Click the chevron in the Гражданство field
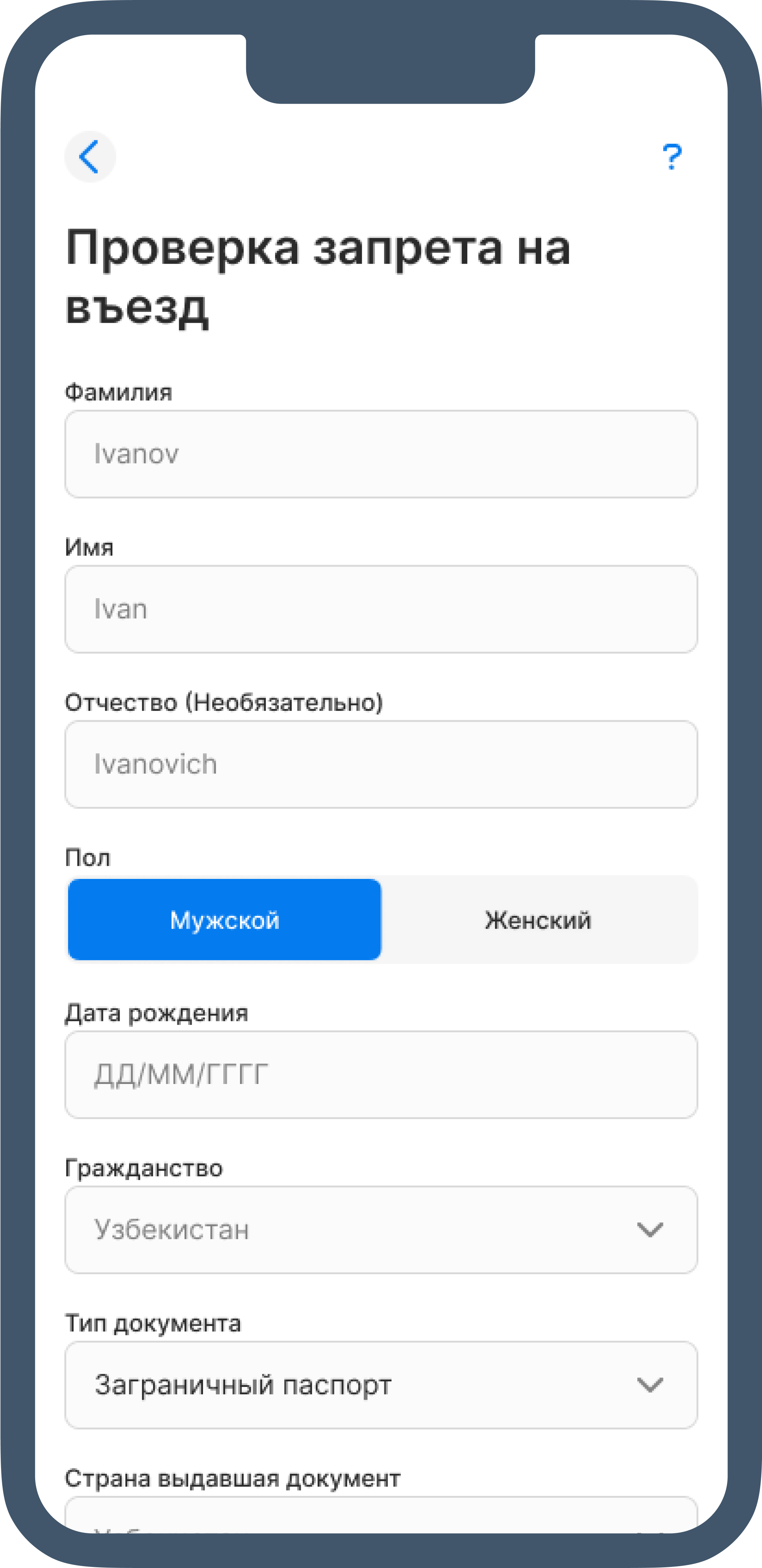Screen dimensions: 762x1568 click(x=649, y=1230)
